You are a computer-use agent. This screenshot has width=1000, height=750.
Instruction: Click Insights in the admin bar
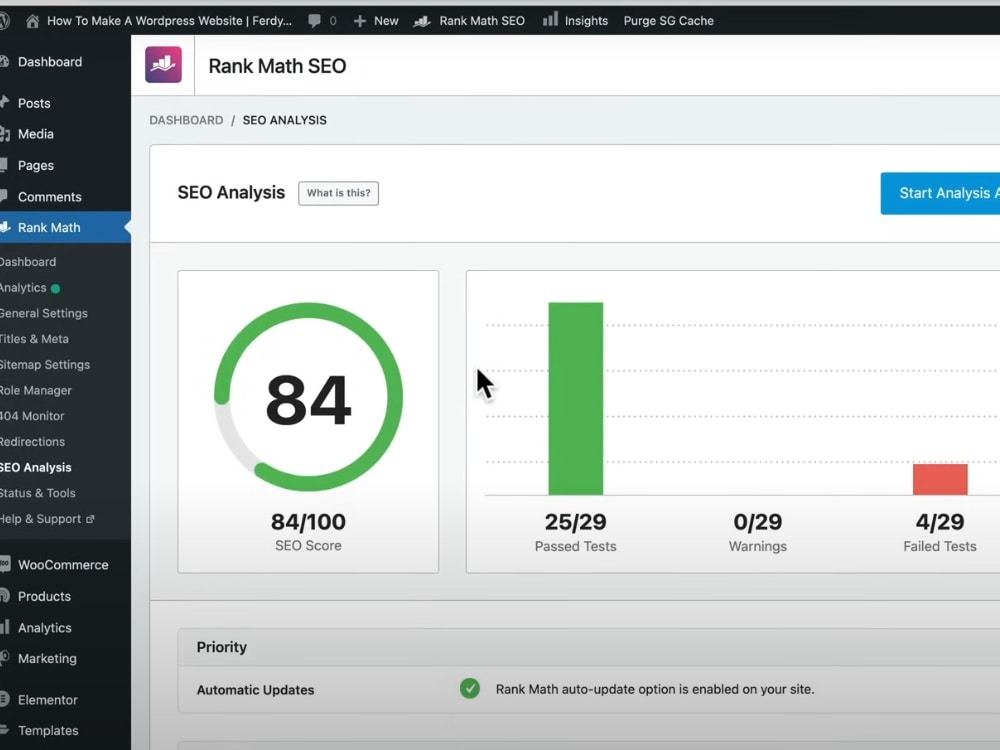586,21
